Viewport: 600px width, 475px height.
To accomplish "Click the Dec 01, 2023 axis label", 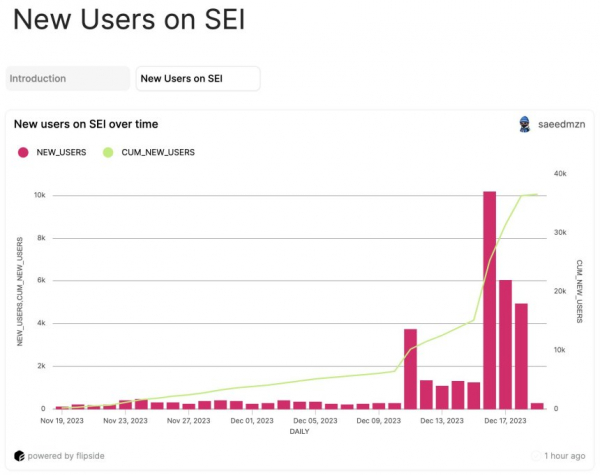I will (252, 421).
